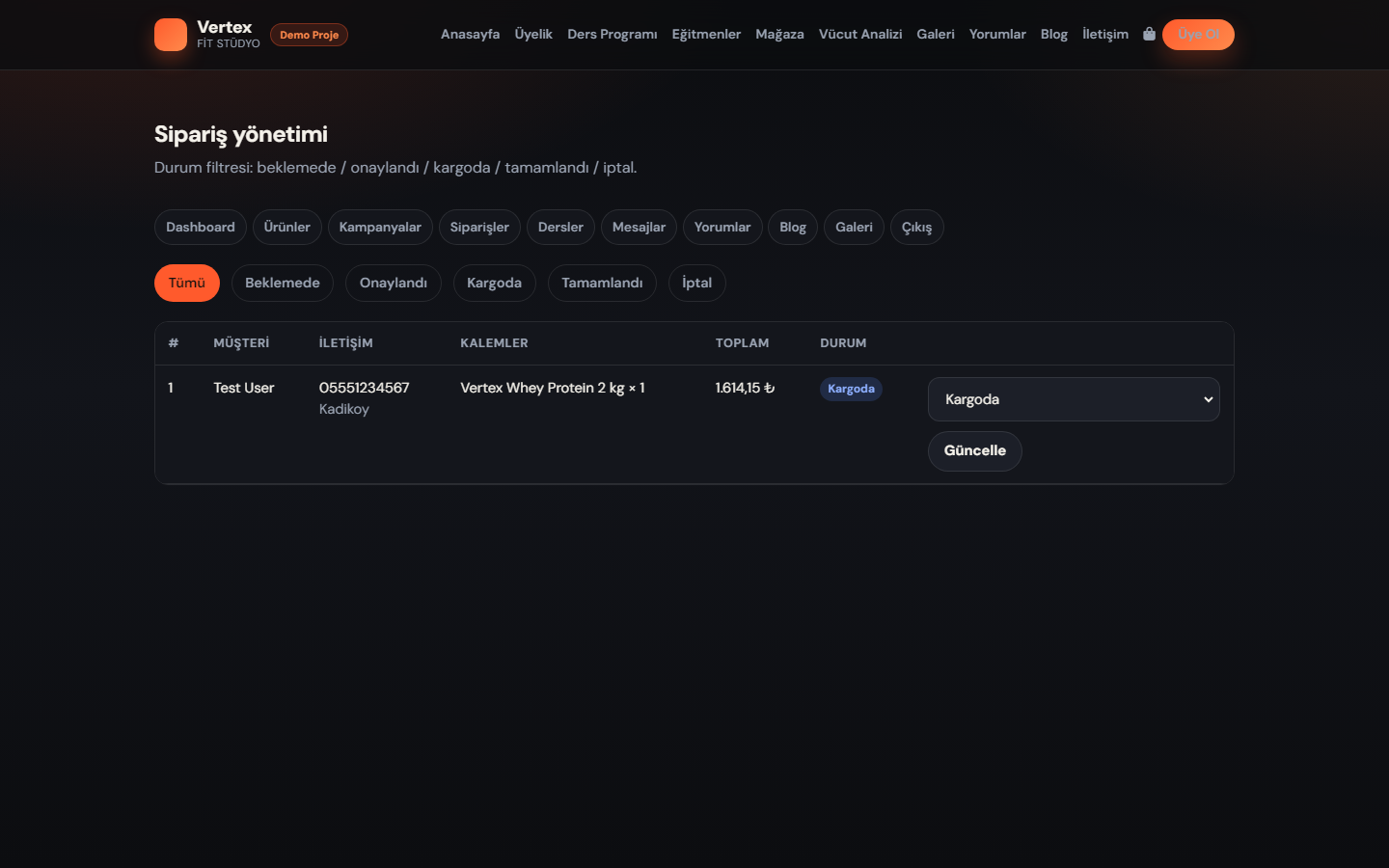Image resolution: width=1389 pixels, height=868 pixels.
Task: Click the Üye Ol signup button
Action: click(x=1198, y=34)
